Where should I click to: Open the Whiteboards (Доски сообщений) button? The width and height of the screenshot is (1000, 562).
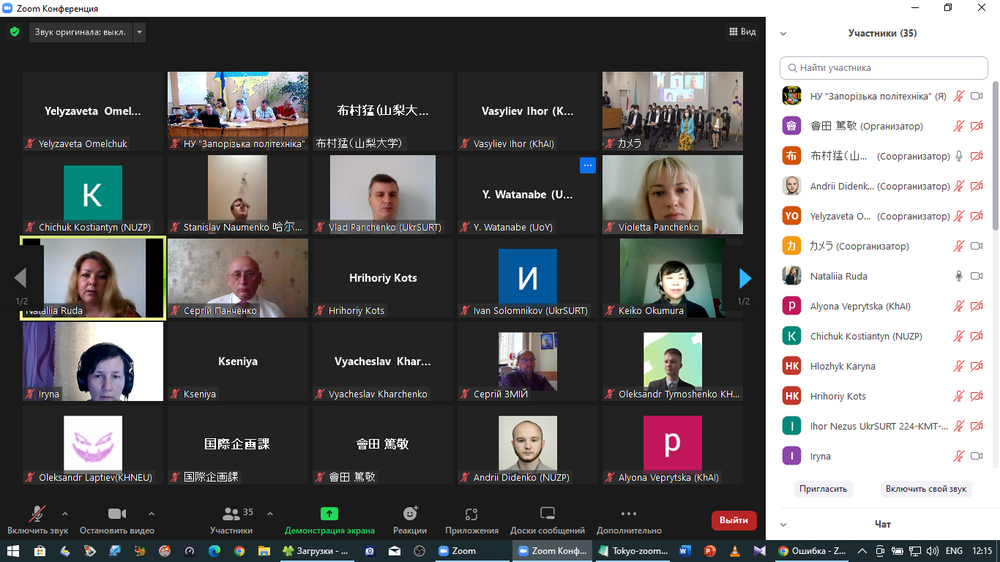547,518
